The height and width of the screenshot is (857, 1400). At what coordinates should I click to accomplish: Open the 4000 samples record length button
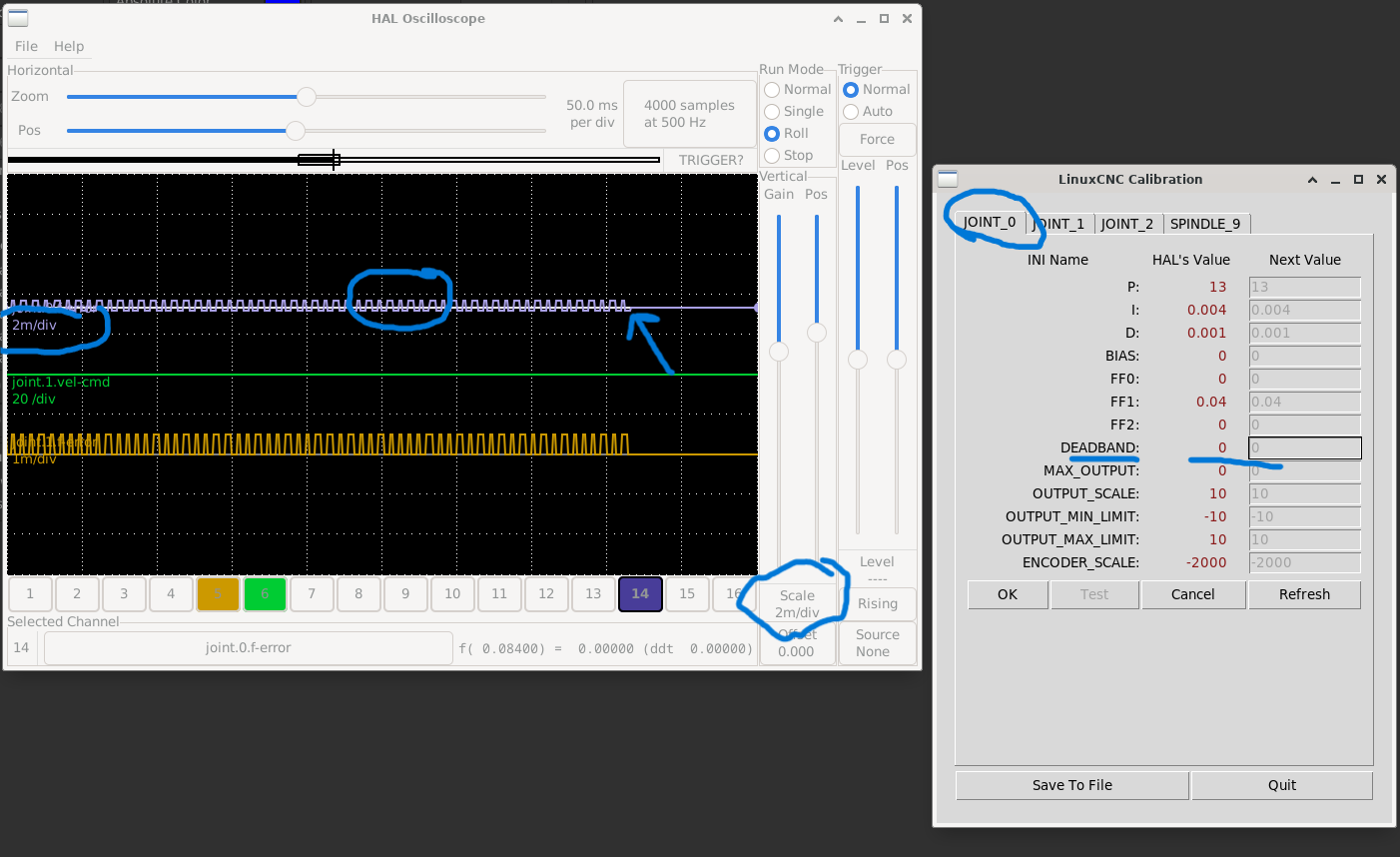coord(689,114)
